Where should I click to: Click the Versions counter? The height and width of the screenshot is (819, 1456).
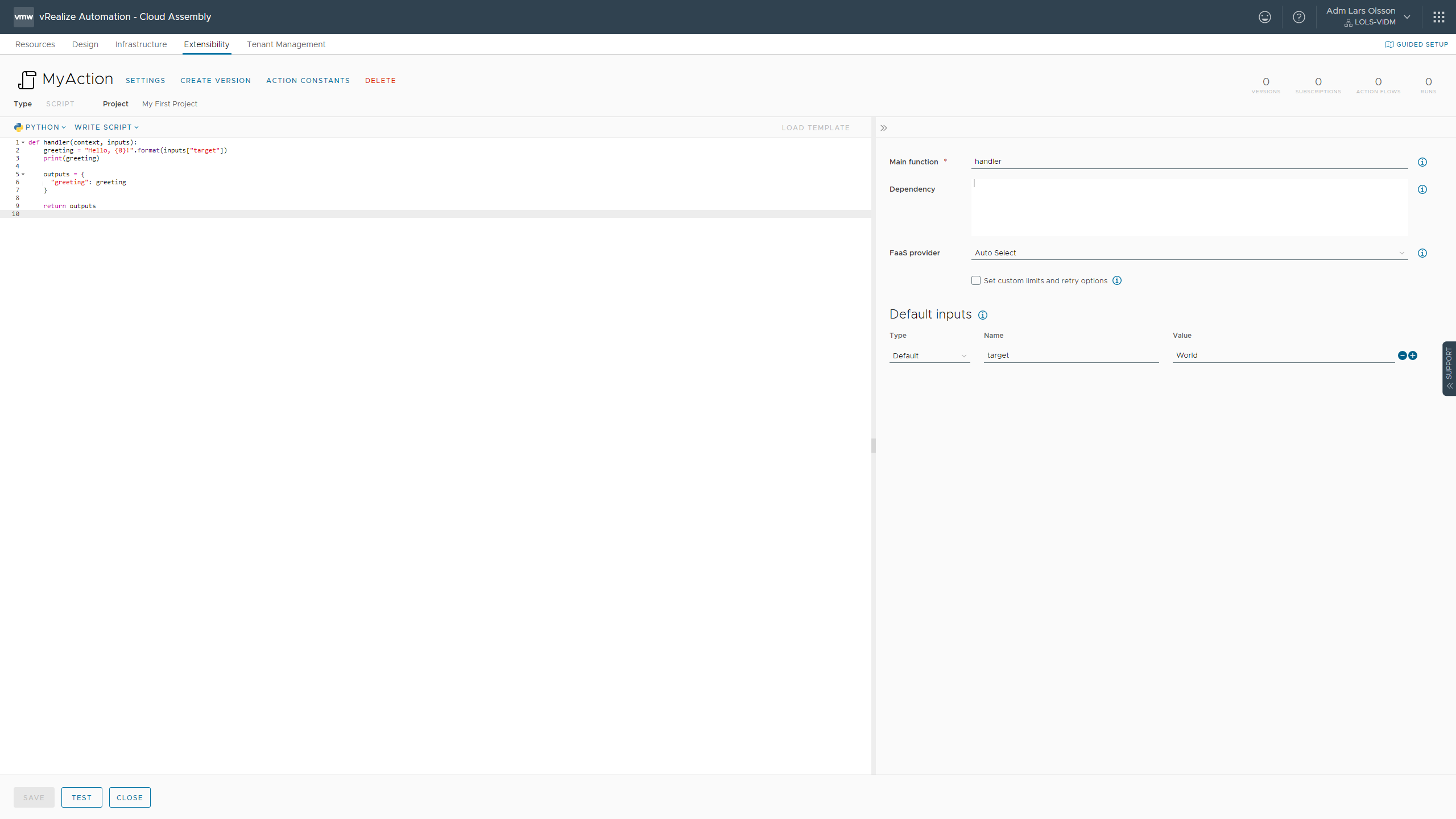[1266, 85]
